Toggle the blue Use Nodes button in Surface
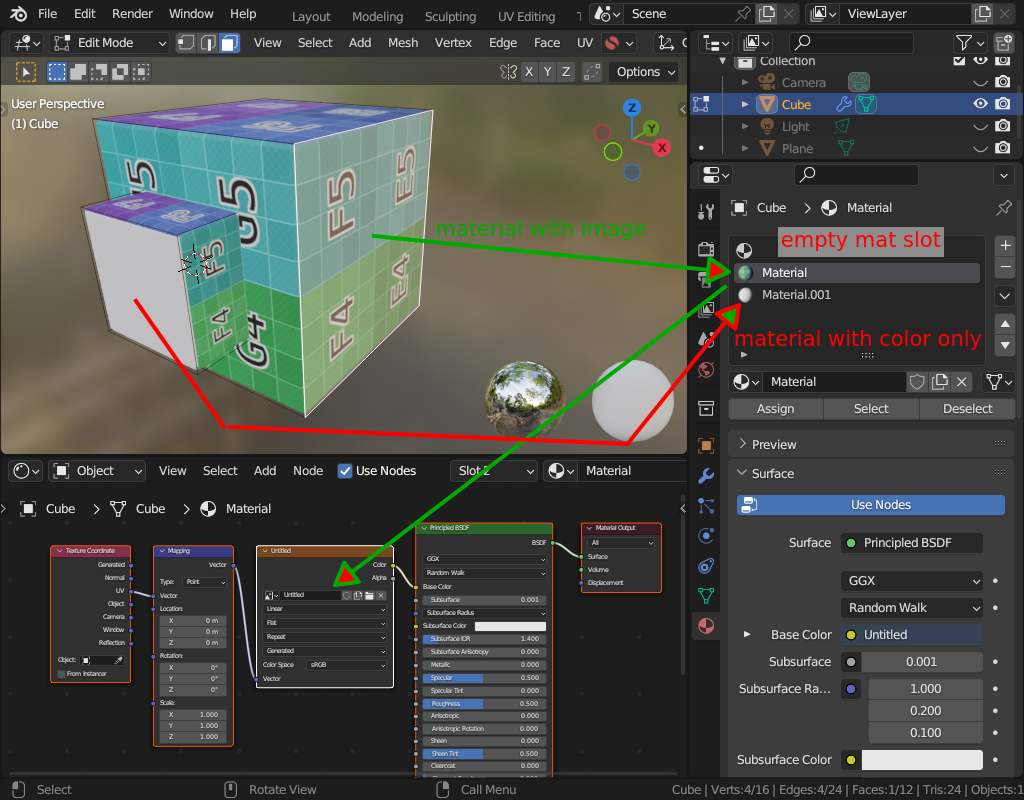The image size is (1024, 800). coord(871,505)
